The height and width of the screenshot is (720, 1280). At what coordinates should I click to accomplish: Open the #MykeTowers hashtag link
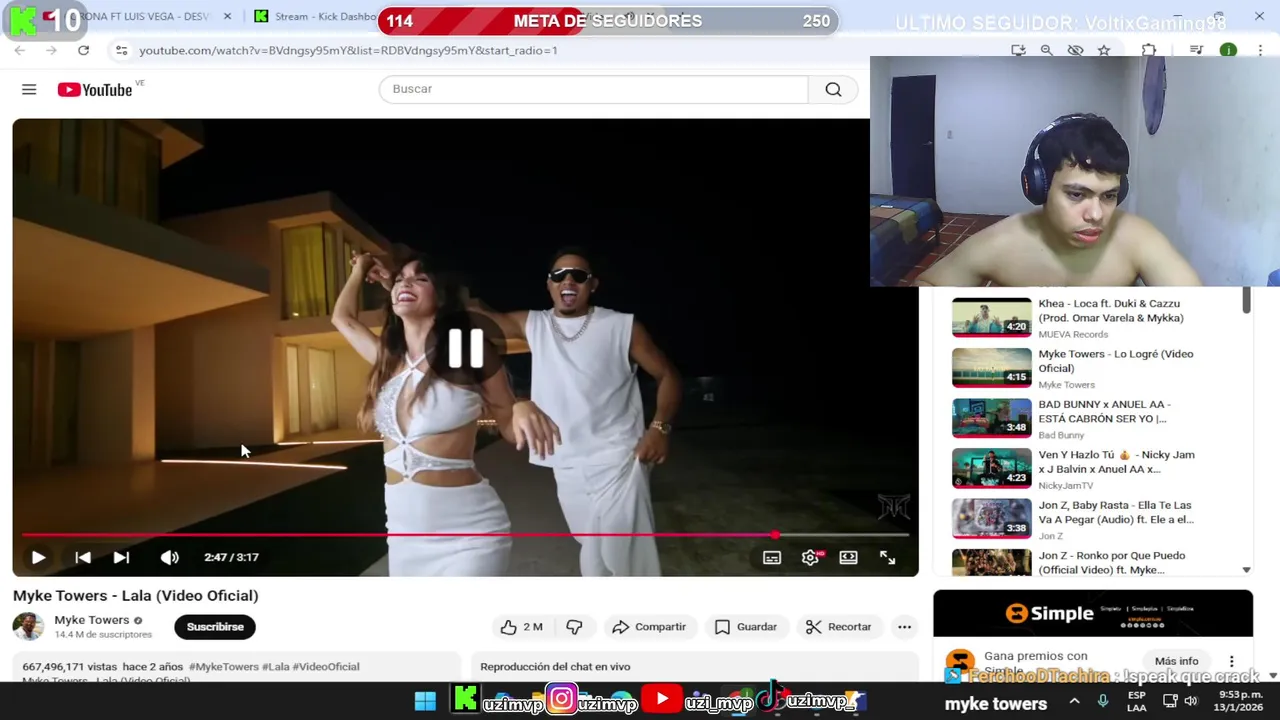(224, 667)
